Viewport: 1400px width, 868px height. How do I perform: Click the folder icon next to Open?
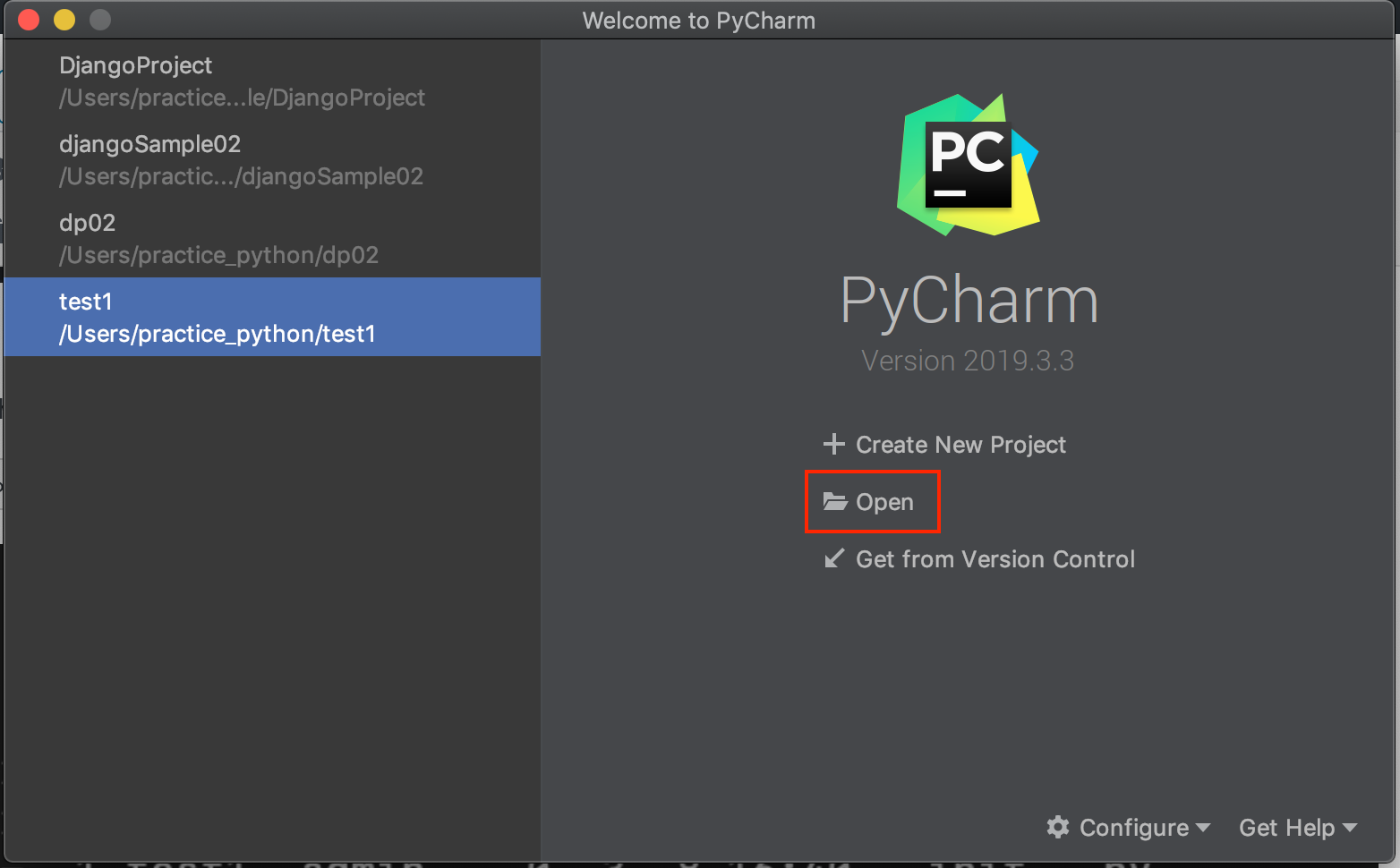835,501
